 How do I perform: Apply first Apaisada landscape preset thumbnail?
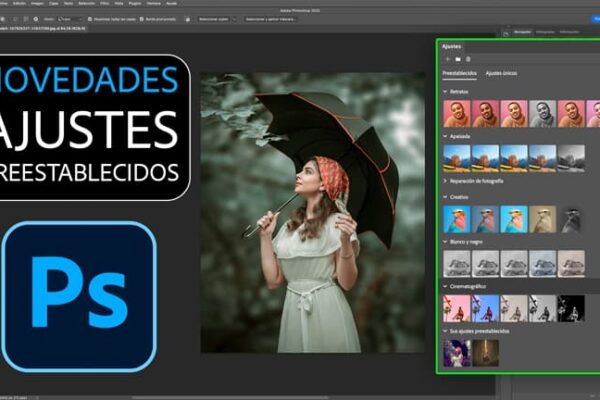click(x=457, y=158)
